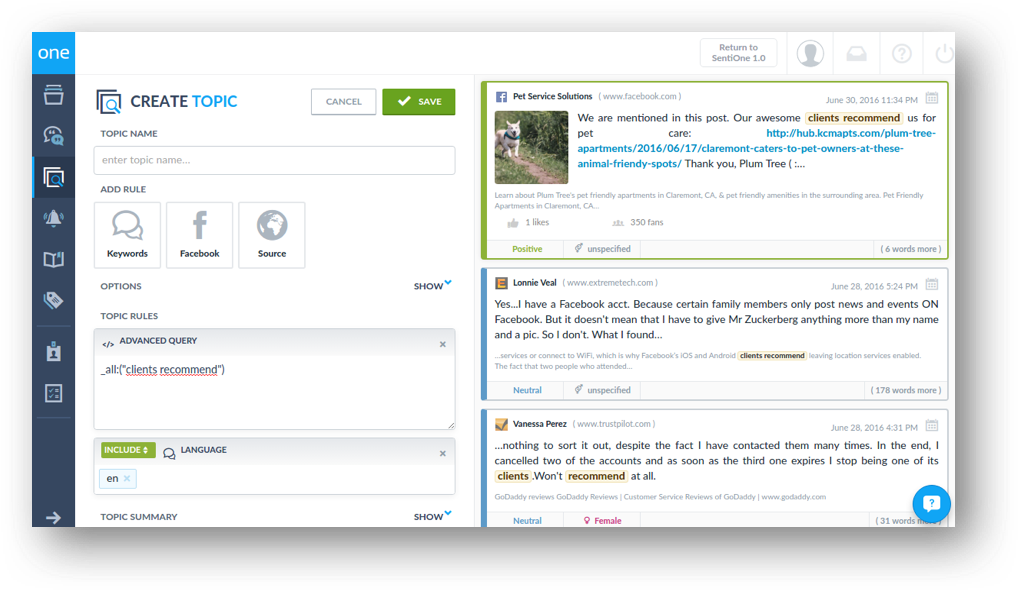Open the user profile avatar icon
This screenshot has height=592, width=1020.
(810, 53)
